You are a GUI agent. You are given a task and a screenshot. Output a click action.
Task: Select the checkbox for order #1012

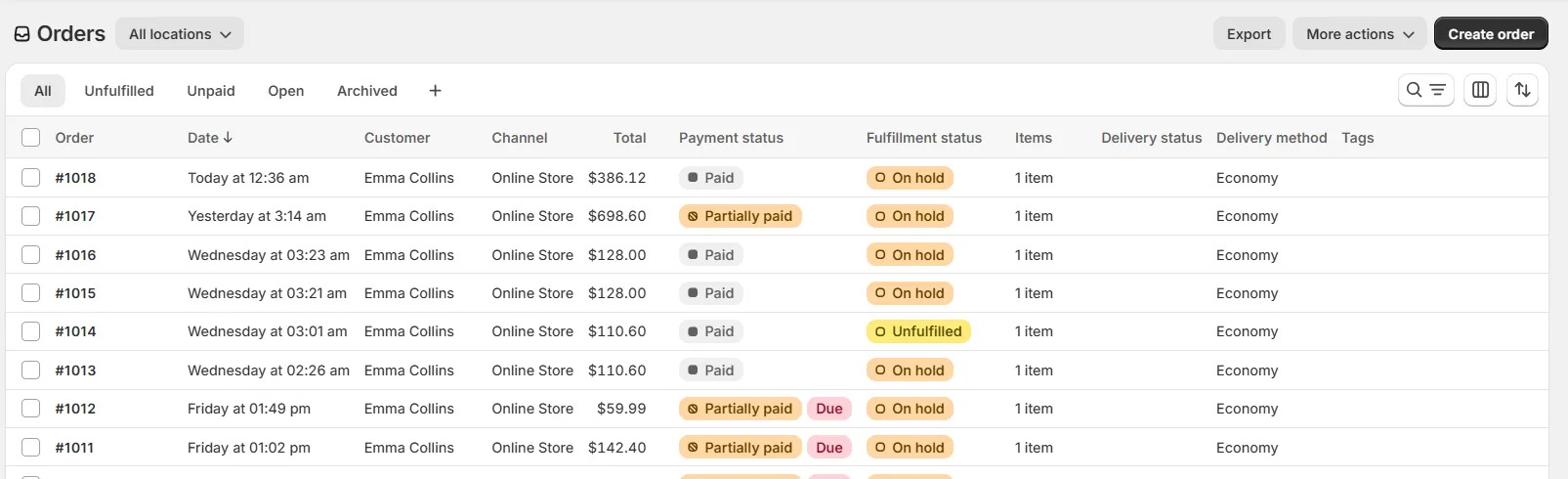point(31,409)
